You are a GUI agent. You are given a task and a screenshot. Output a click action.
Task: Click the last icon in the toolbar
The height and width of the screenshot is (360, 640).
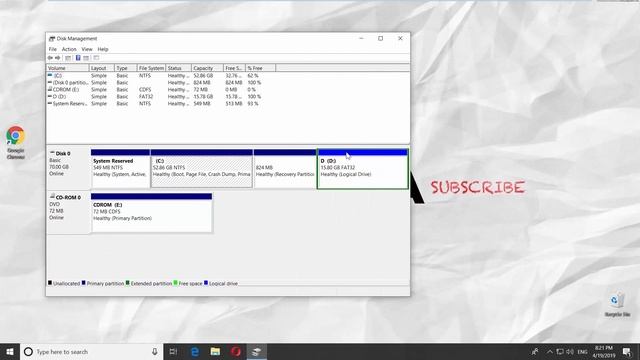click(x=96, y=58)
